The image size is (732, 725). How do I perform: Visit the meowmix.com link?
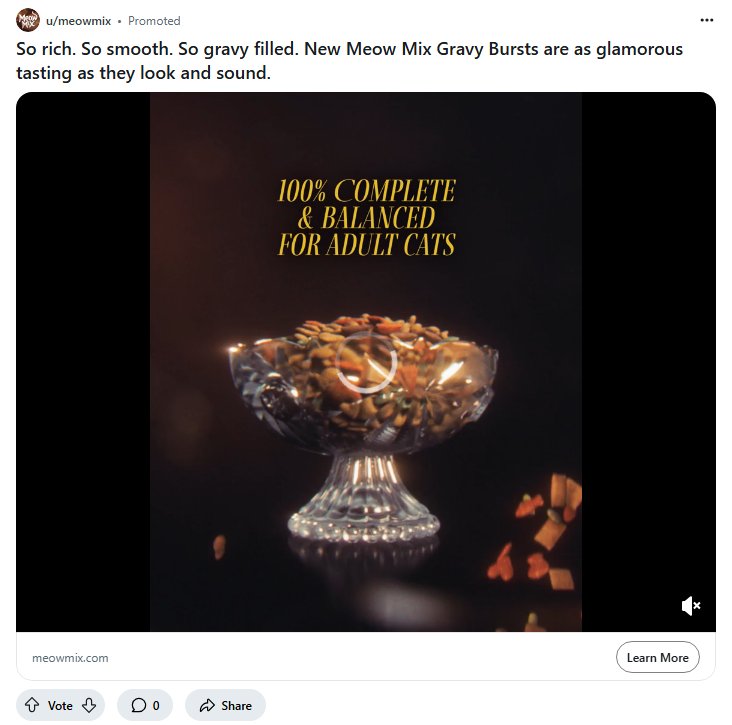70,658
